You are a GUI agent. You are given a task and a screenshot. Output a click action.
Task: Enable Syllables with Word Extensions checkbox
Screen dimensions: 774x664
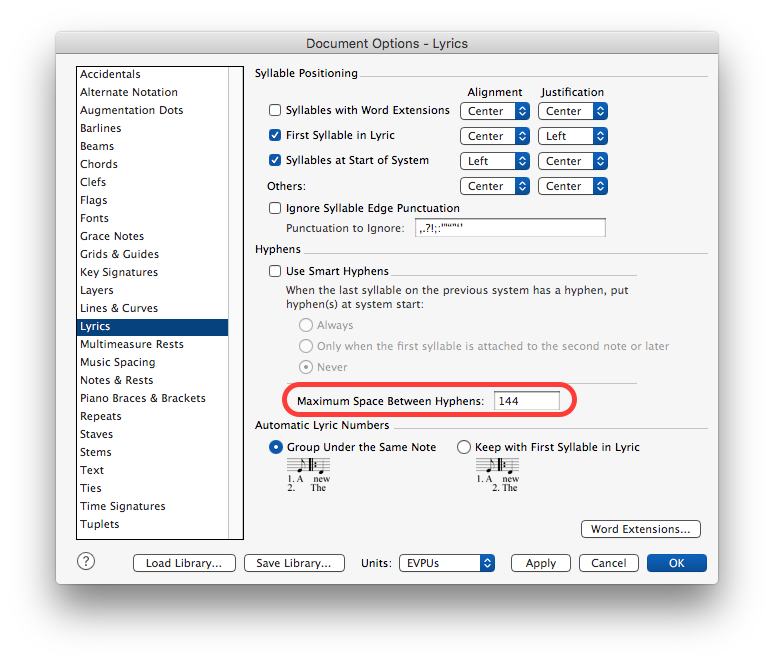click(x=275, y=110)
